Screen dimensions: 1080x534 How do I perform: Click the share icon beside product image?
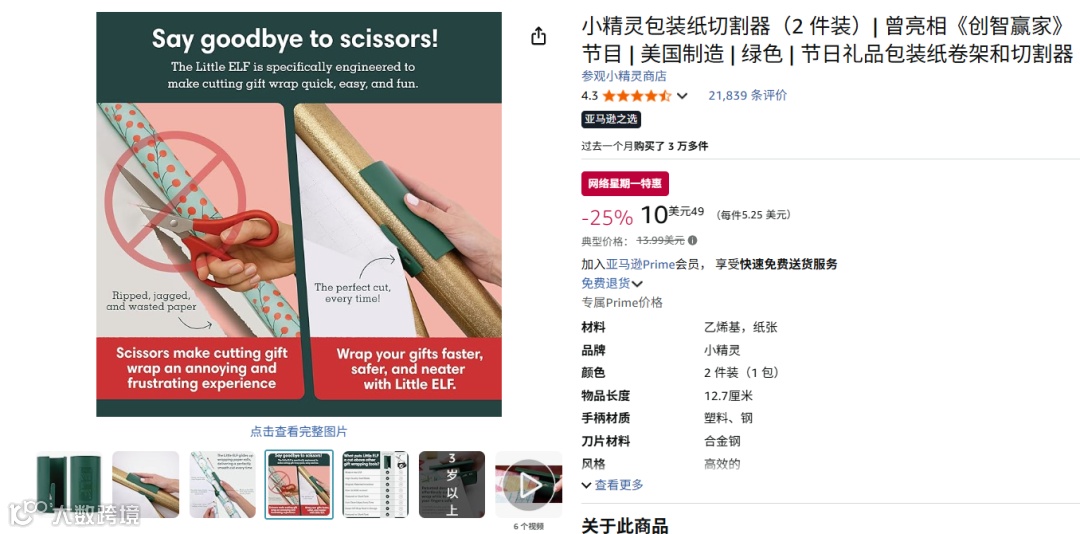pos(539,36)
